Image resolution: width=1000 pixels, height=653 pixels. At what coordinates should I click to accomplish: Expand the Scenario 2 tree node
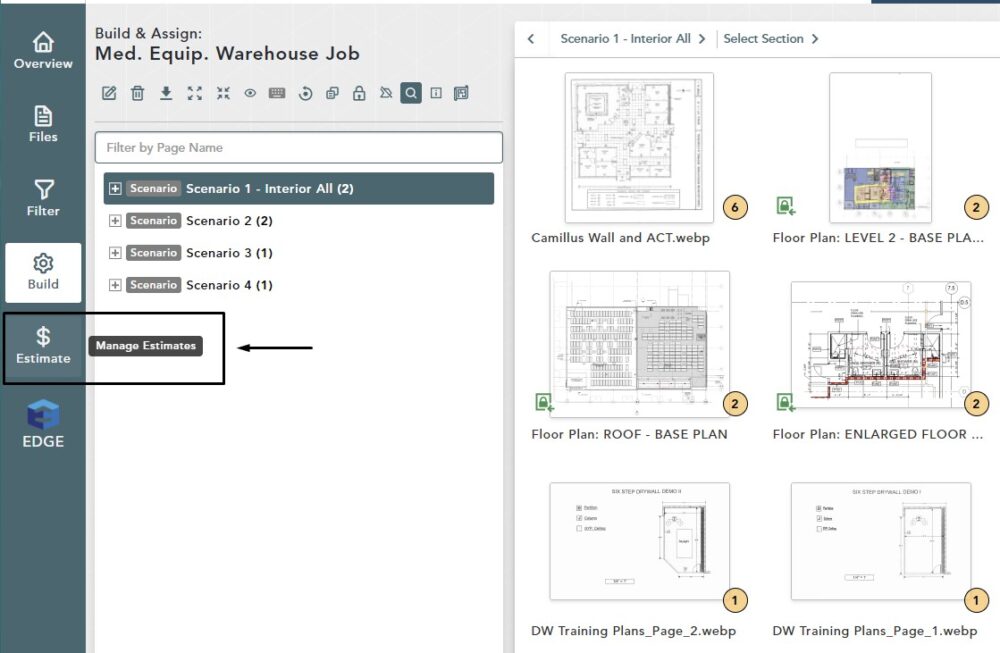(115, 221)
